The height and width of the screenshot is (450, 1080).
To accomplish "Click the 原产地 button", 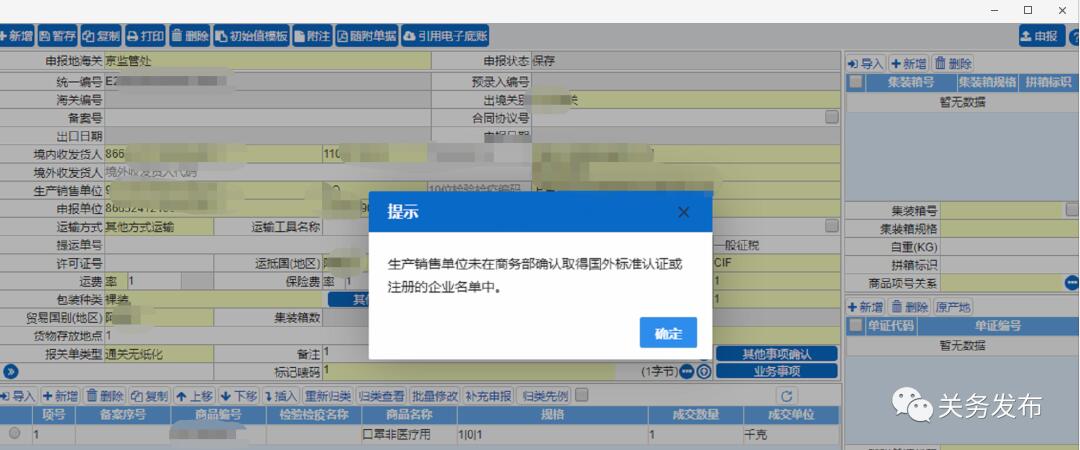I will point(953,307).
